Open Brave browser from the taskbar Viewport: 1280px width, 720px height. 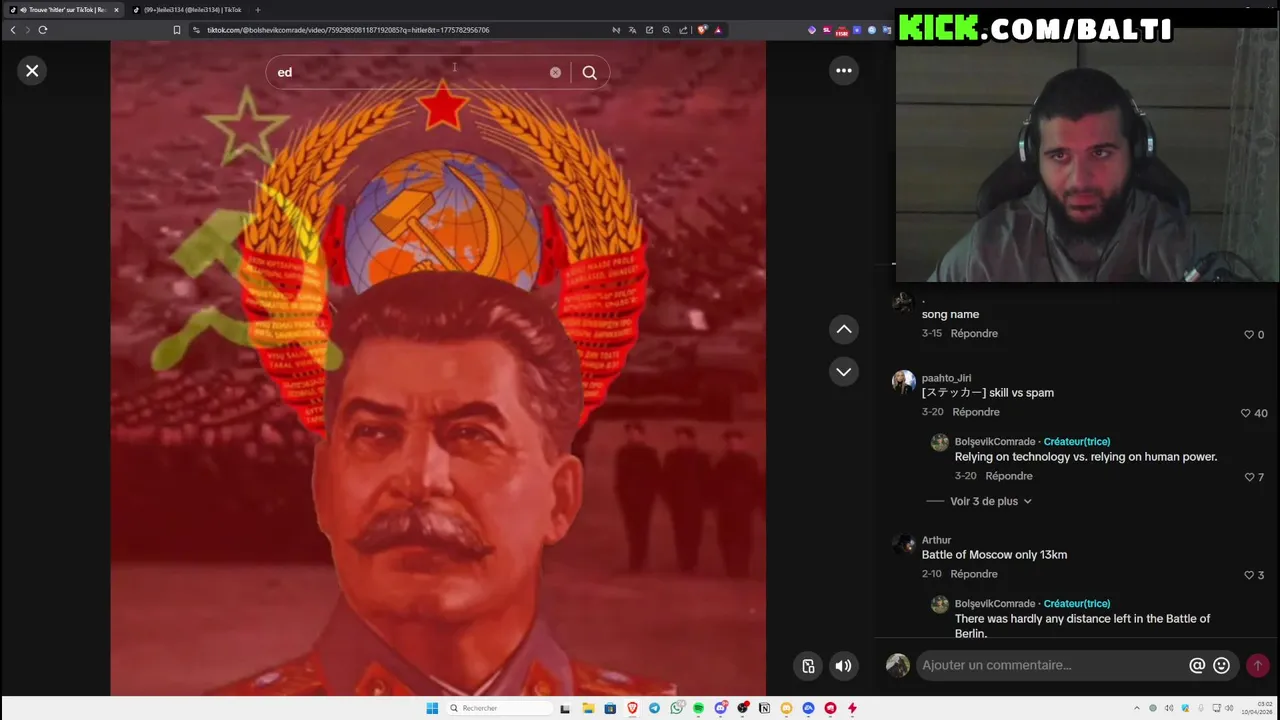(x=632, y=708)
